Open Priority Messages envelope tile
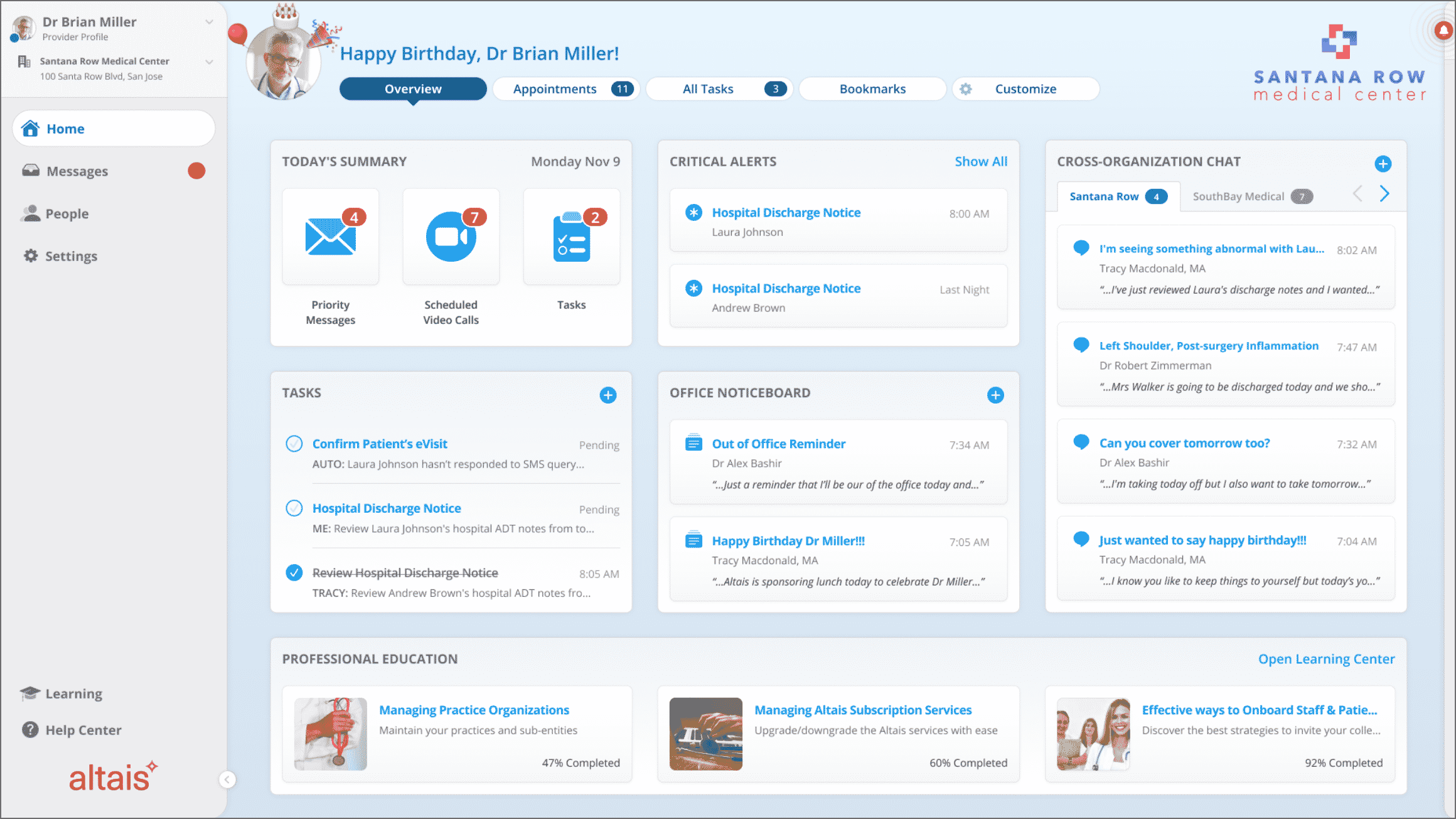 (331, 237)
